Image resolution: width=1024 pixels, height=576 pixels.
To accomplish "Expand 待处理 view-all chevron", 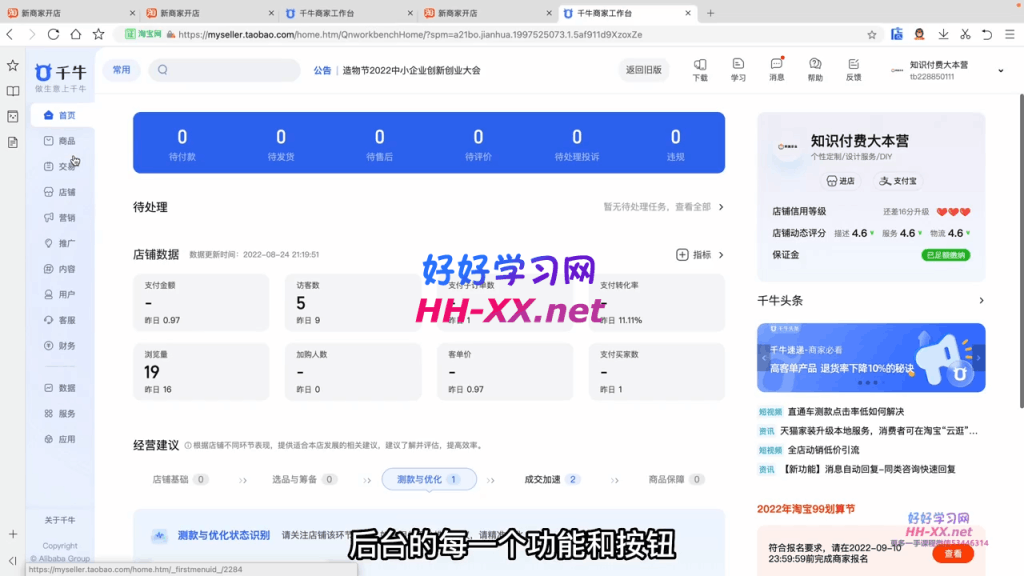I will [721, 207].
